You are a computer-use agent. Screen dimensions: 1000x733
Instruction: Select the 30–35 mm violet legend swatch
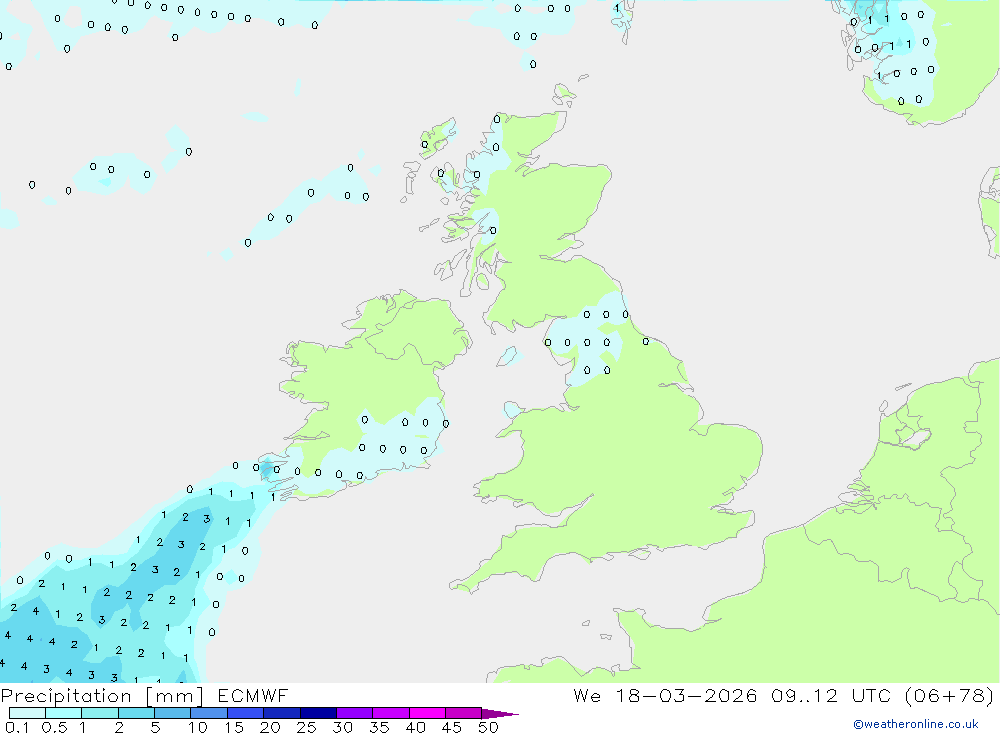[355, 713]
